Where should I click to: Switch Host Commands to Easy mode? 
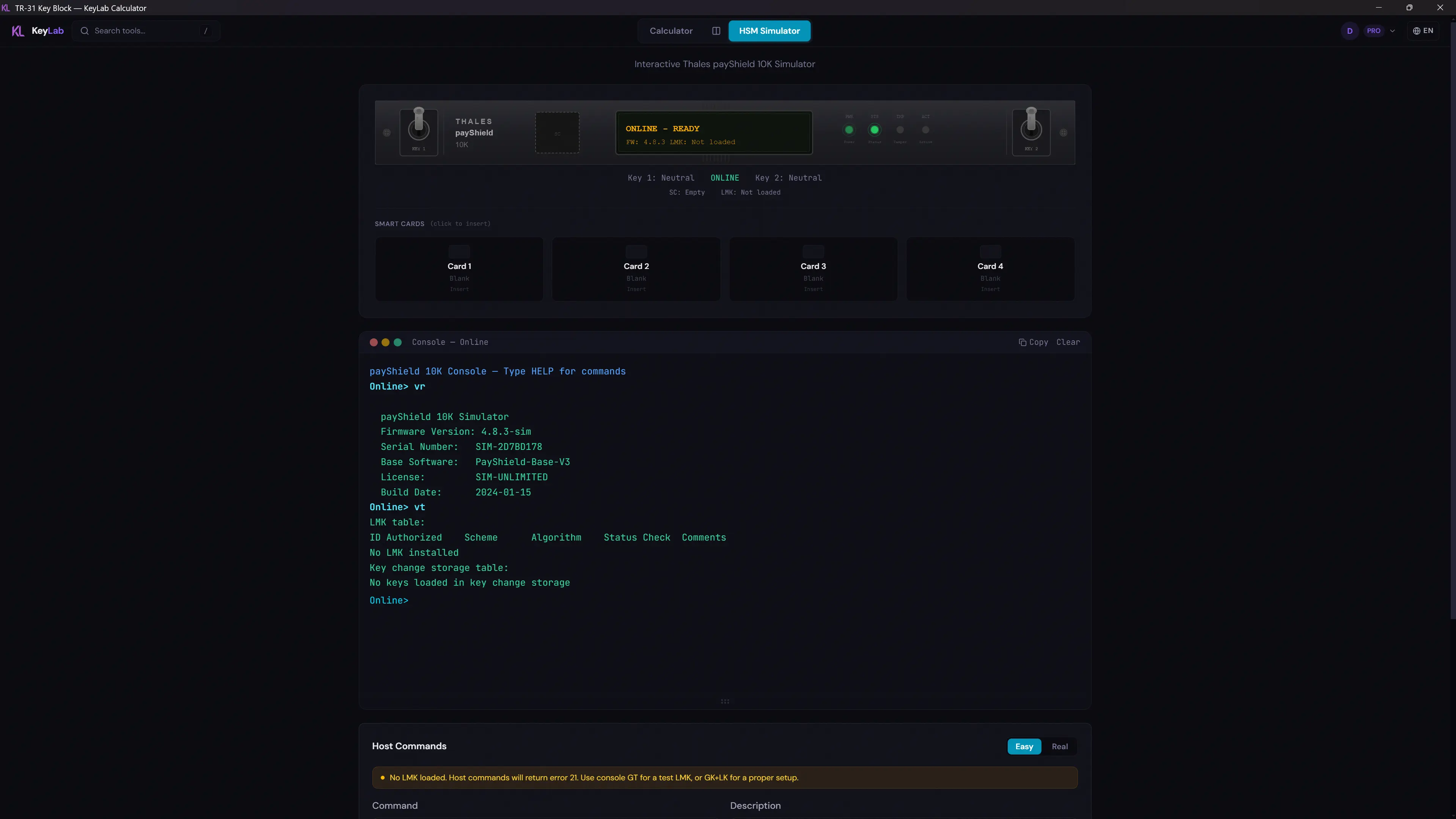(1024, 746)
